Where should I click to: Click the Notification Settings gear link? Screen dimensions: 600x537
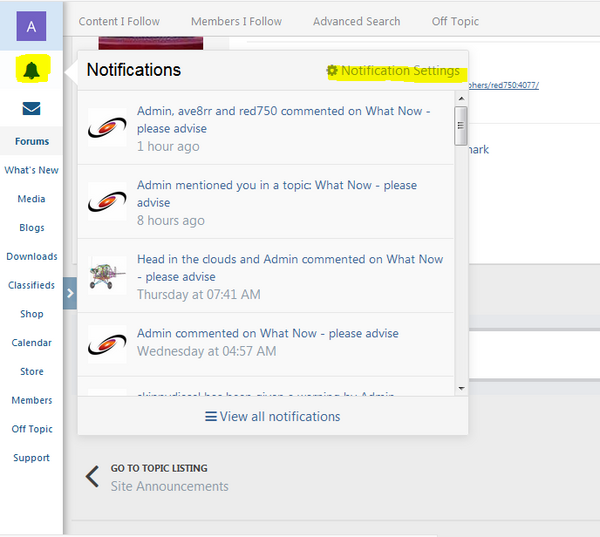point(393,71)
